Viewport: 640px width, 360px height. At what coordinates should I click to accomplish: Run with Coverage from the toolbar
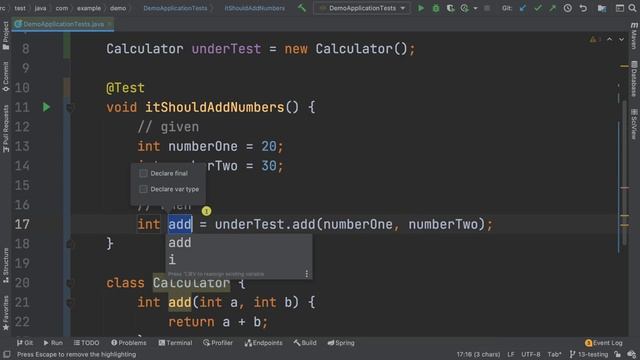pos(450,8)
